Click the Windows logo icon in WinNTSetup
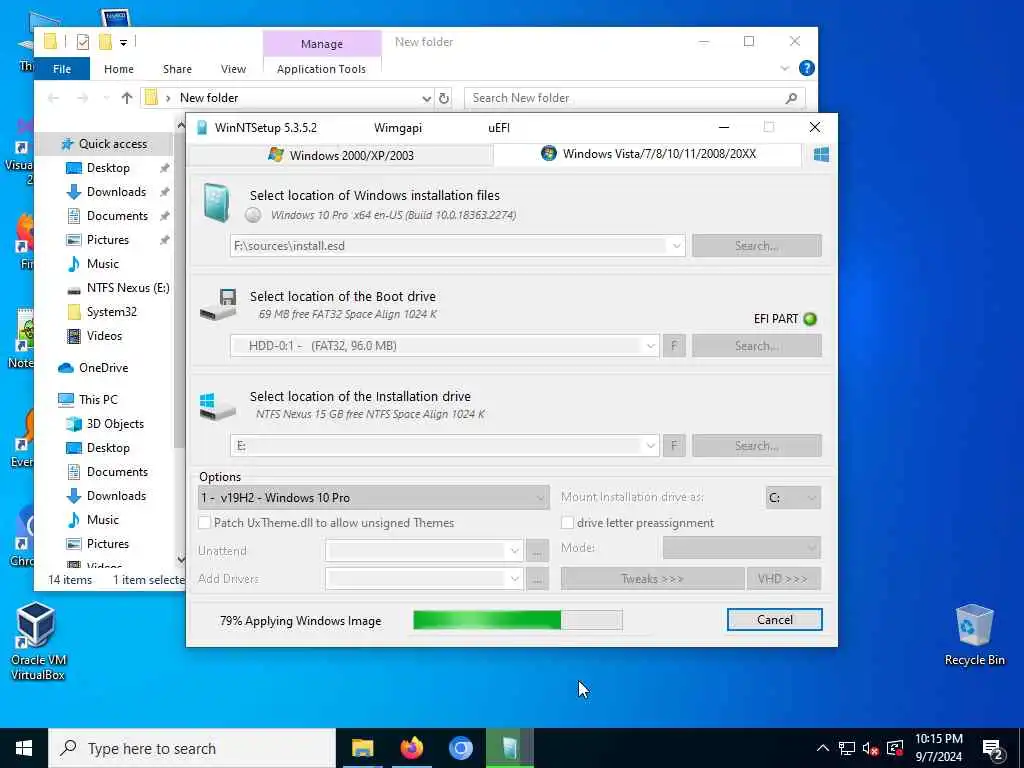1024x768 pixels. click(x=821, y=154)
